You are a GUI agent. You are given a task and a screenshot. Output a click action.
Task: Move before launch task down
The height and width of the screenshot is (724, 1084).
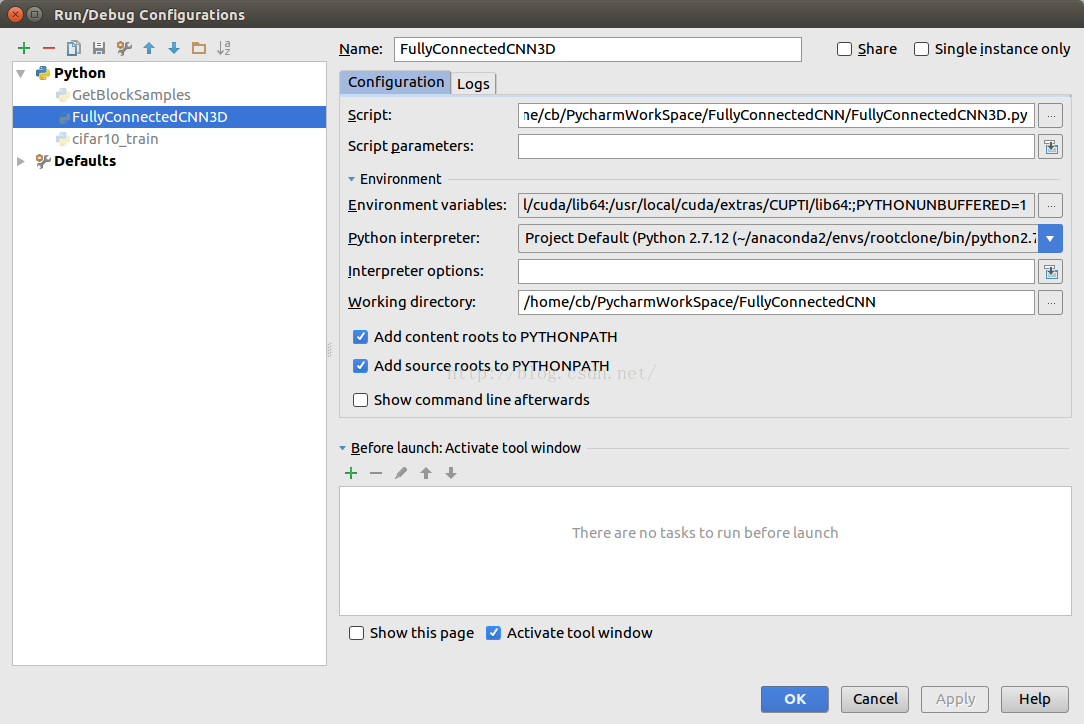pyautogui.click(x=451, y=473)
